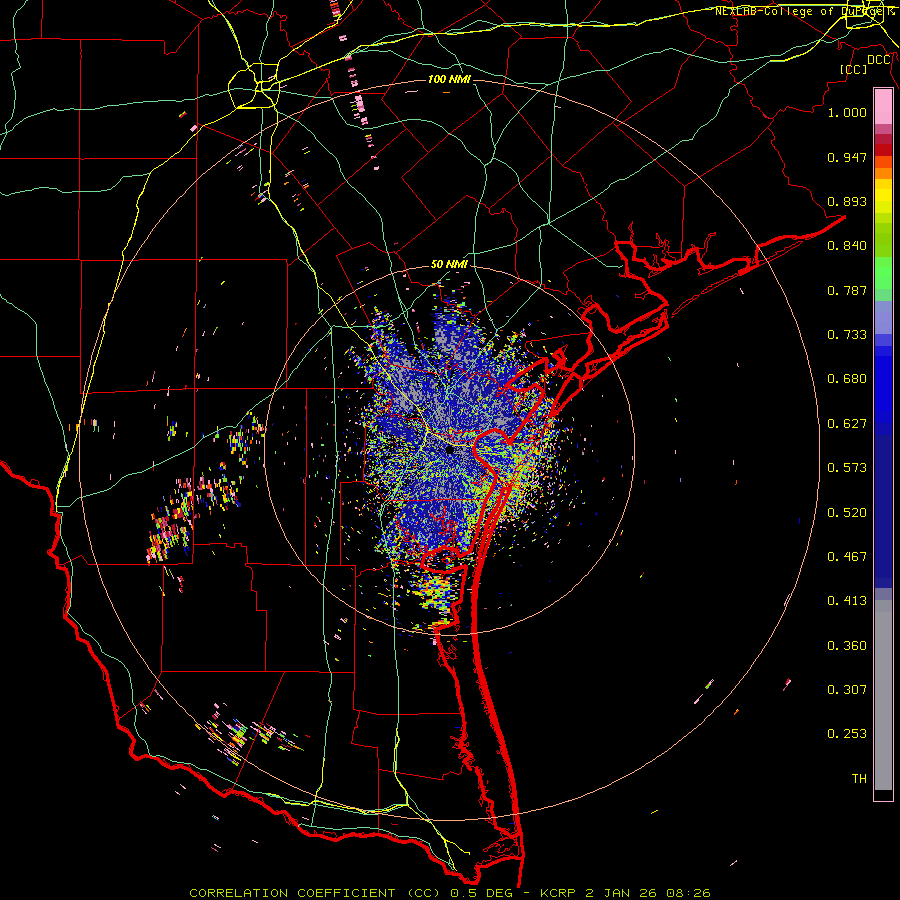This screenshot has height=900, width=900.
Task: Click the red segment of the color bar
Action: [x=883, y=150]
